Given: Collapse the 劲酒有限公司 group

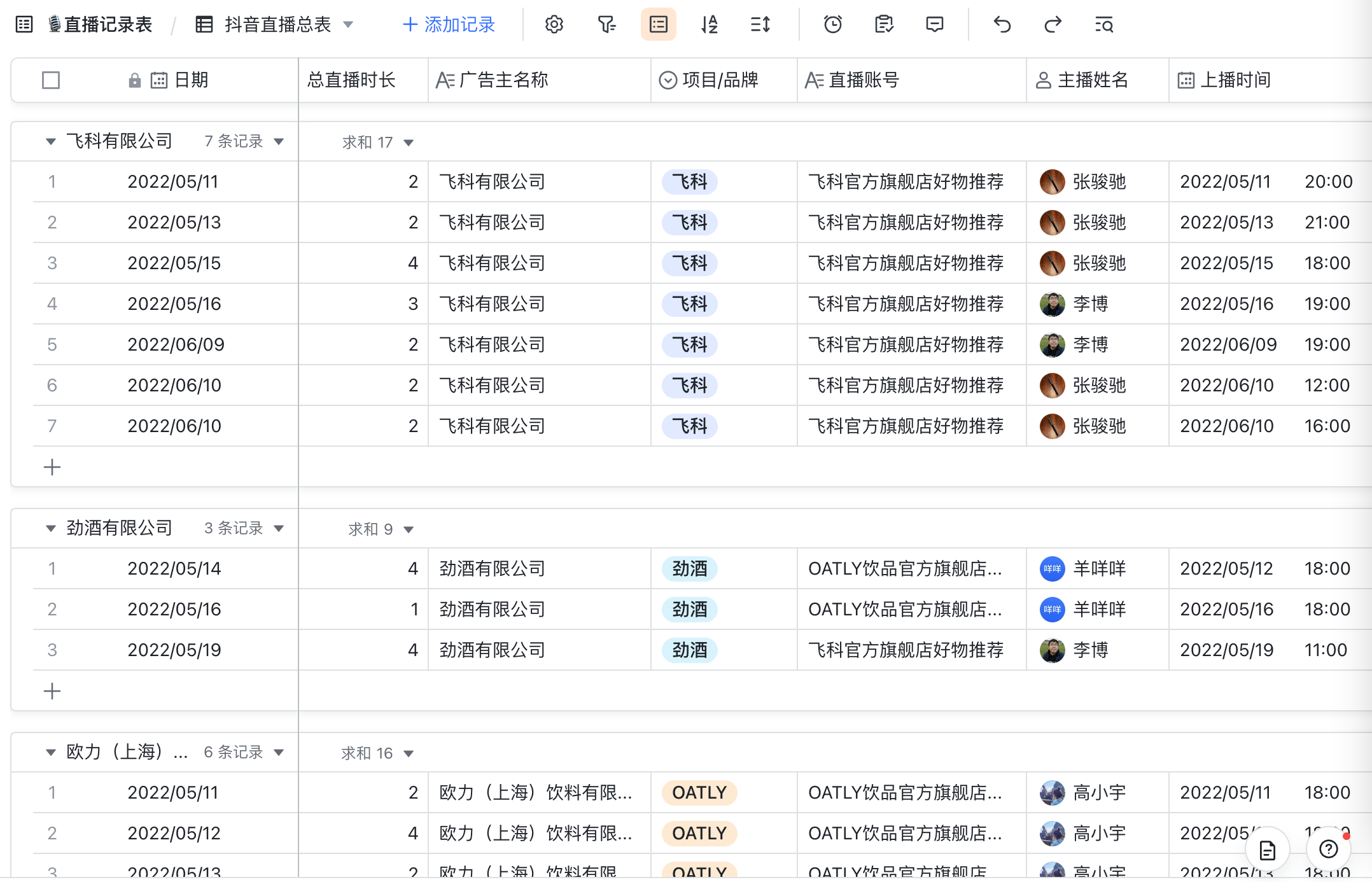Looking at the screenshot, I should tap(51, 528).
